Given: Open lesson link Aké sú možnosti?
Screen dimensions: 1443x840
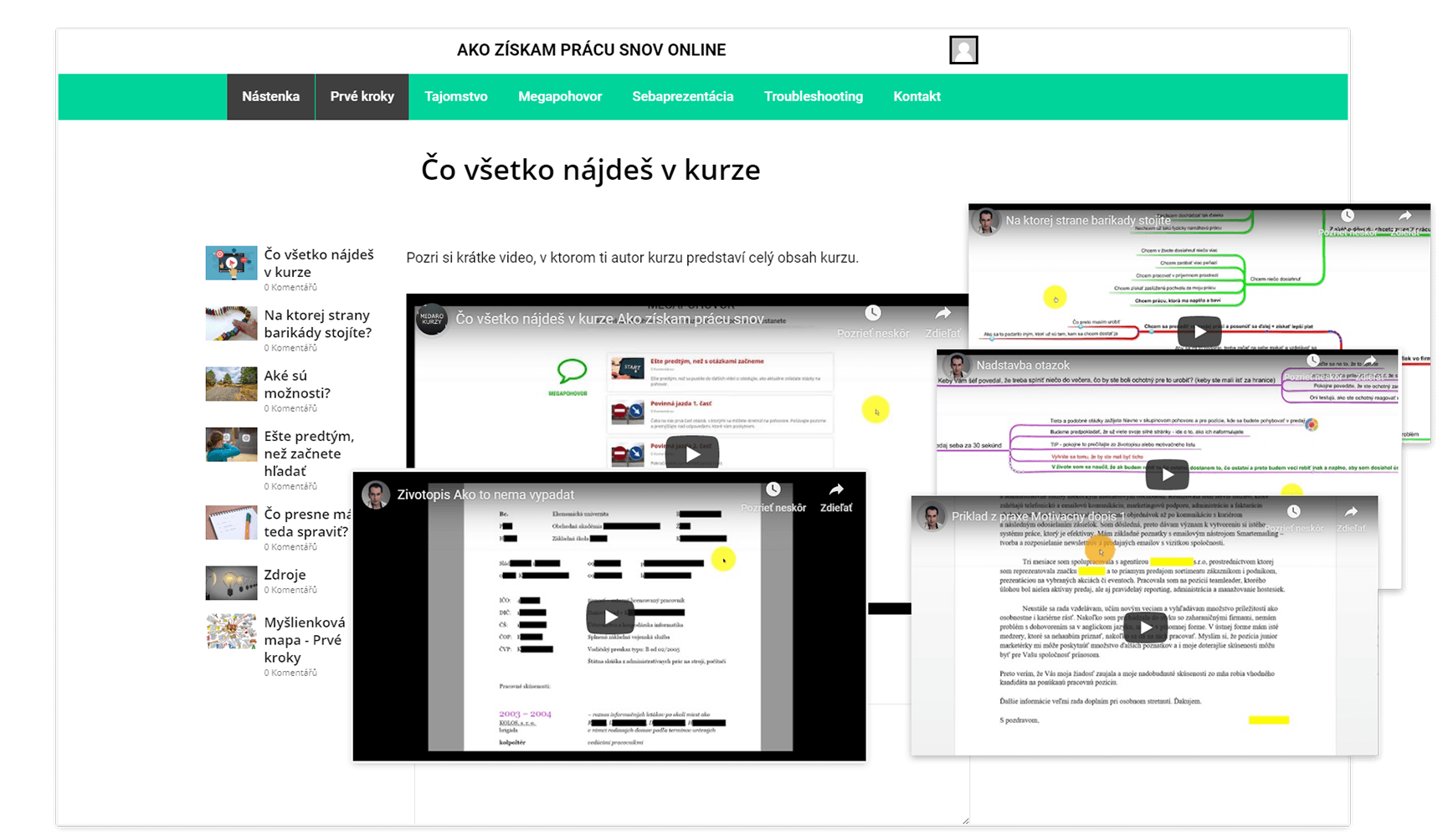Looking at the screenshot, I should [297, 384].
